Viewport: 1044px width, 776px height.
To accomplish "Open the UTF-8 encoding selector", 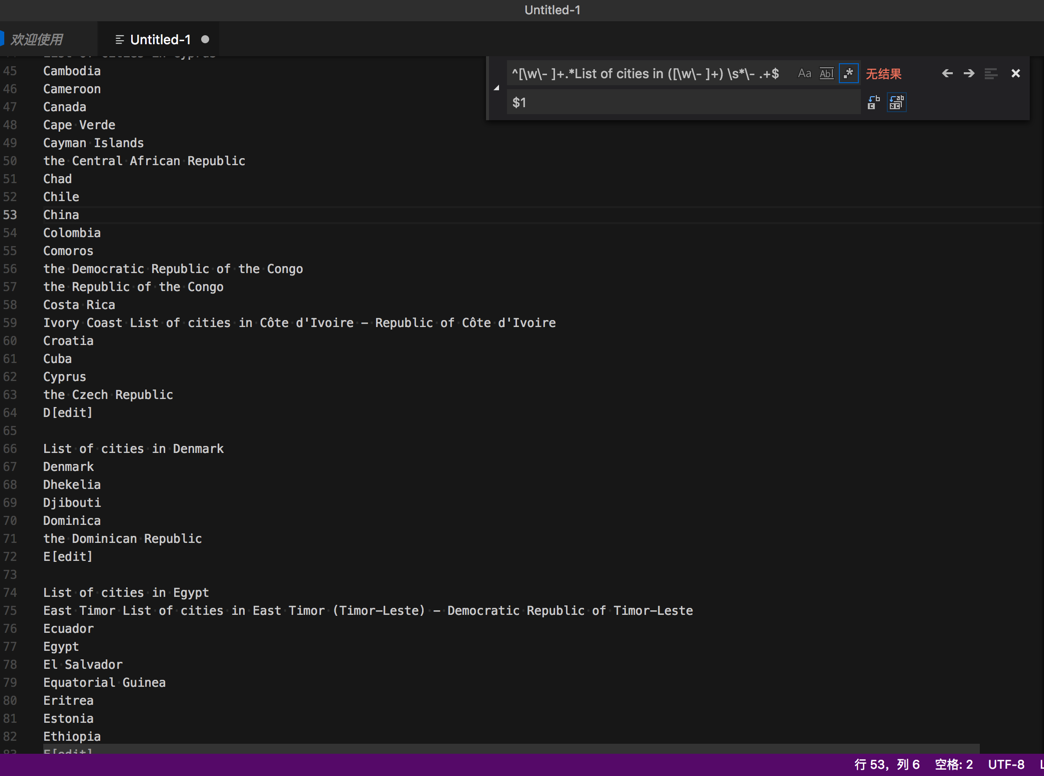I will coord(1005,765).
